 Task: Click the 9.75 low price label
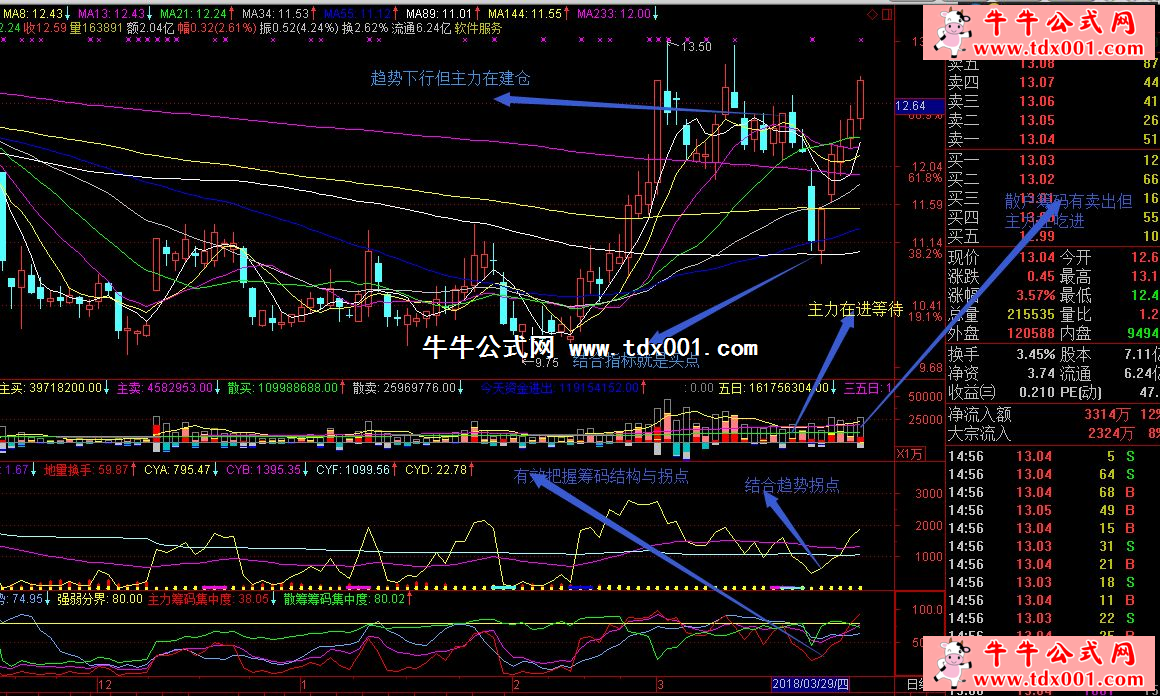[x=546, y=362]
